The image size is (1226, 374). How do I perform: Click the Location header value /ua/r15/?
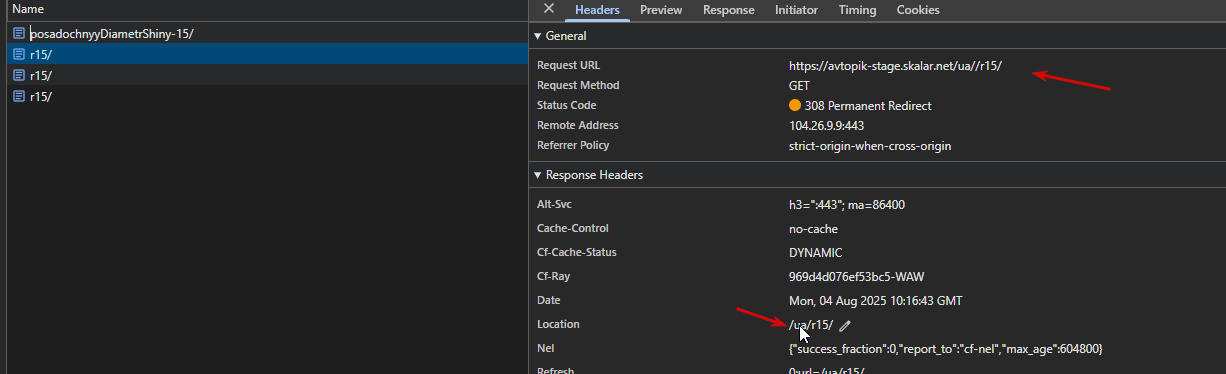point(811,325)
